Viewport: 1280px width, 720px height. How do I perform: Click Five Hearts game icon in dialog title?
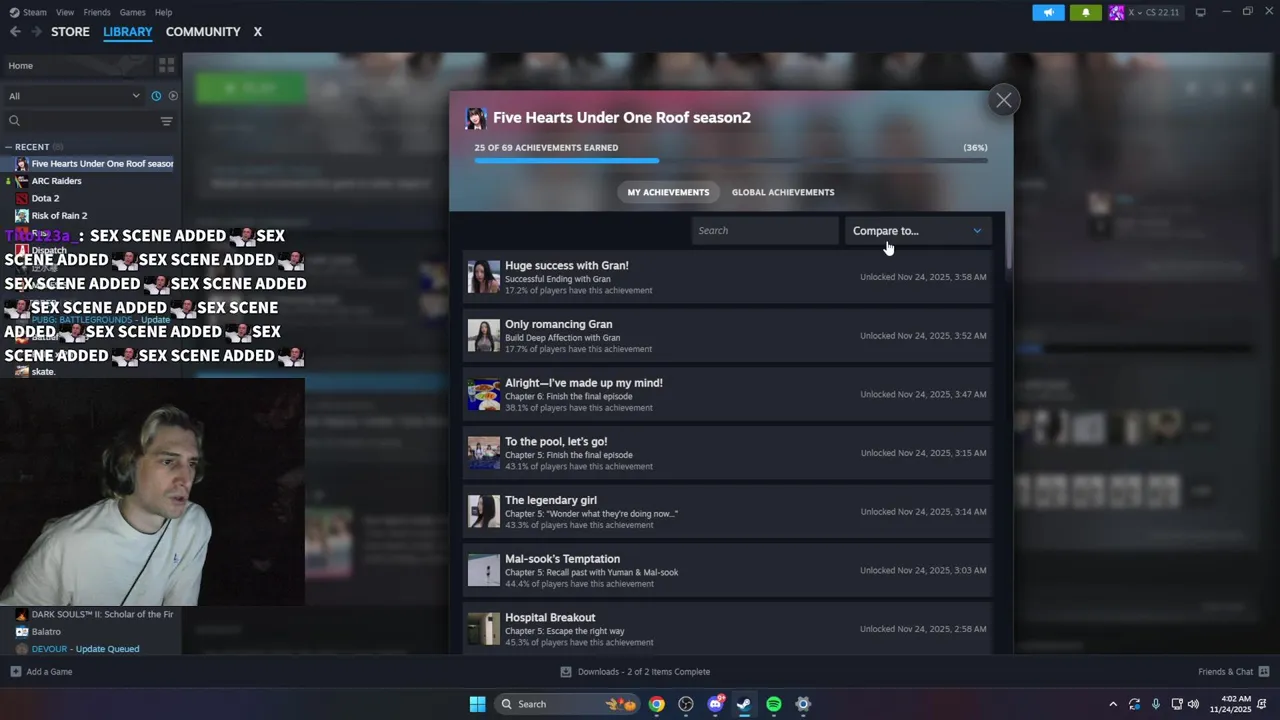(x=476, y=118)
